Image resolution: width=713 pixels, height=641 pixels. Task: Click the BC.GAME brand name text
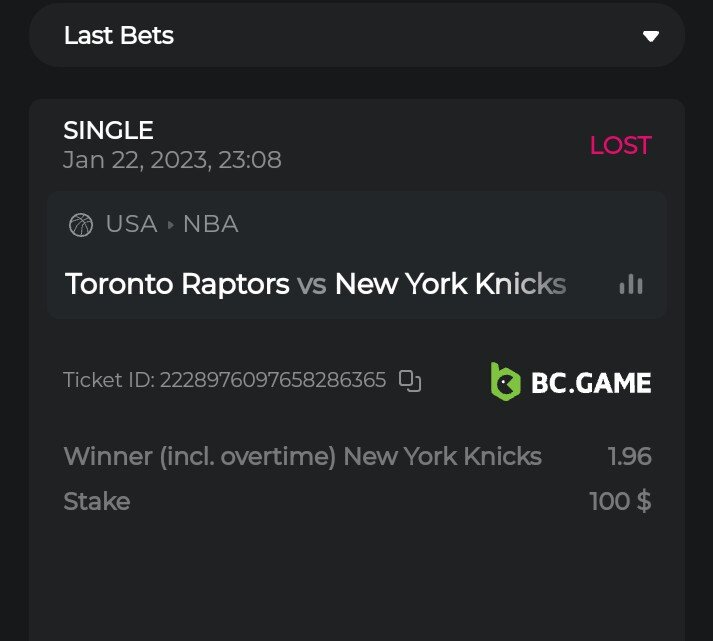[590, 382]
